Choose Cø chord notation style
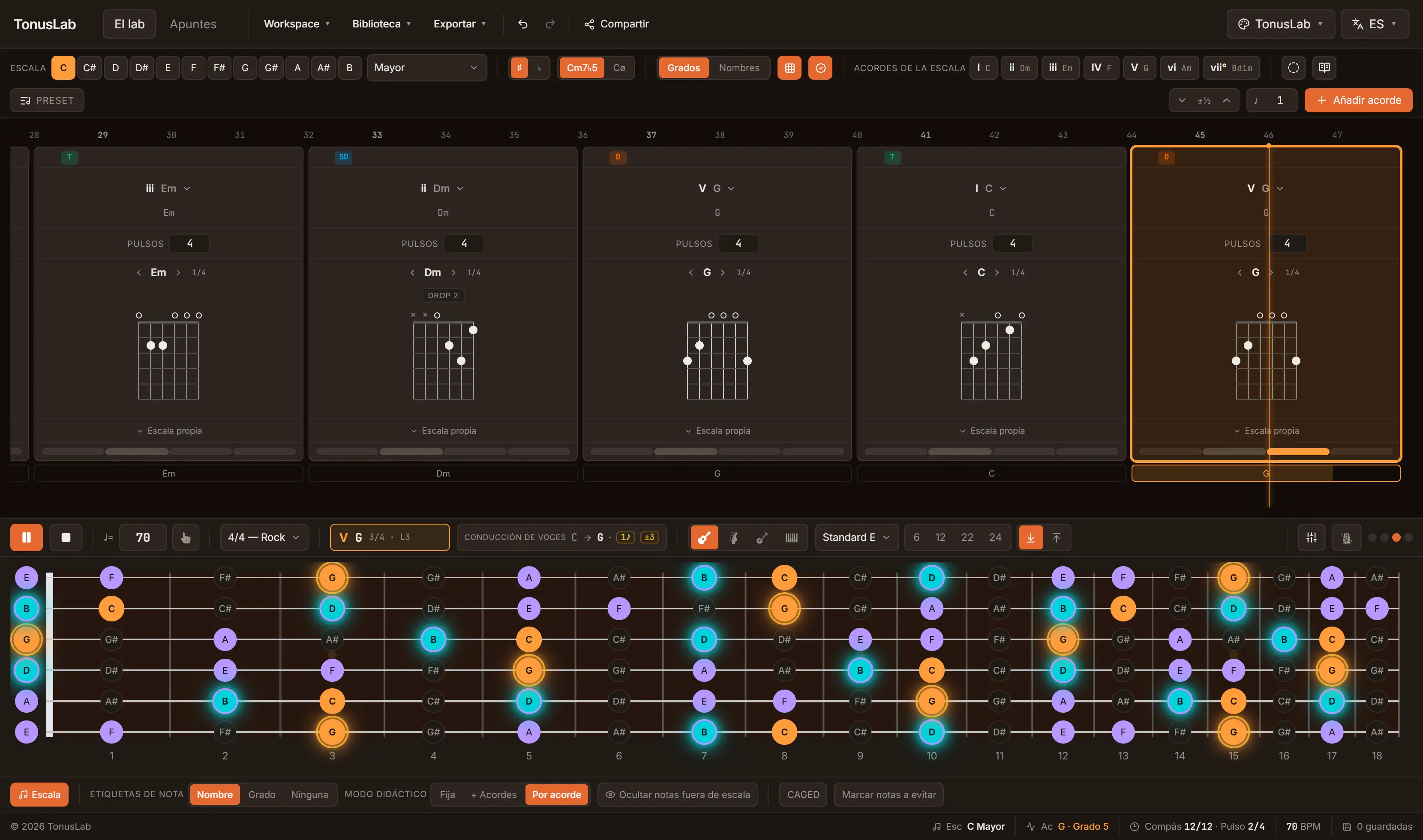The width and height of the screenshot is (1423, 840). [x=619, y=68]
